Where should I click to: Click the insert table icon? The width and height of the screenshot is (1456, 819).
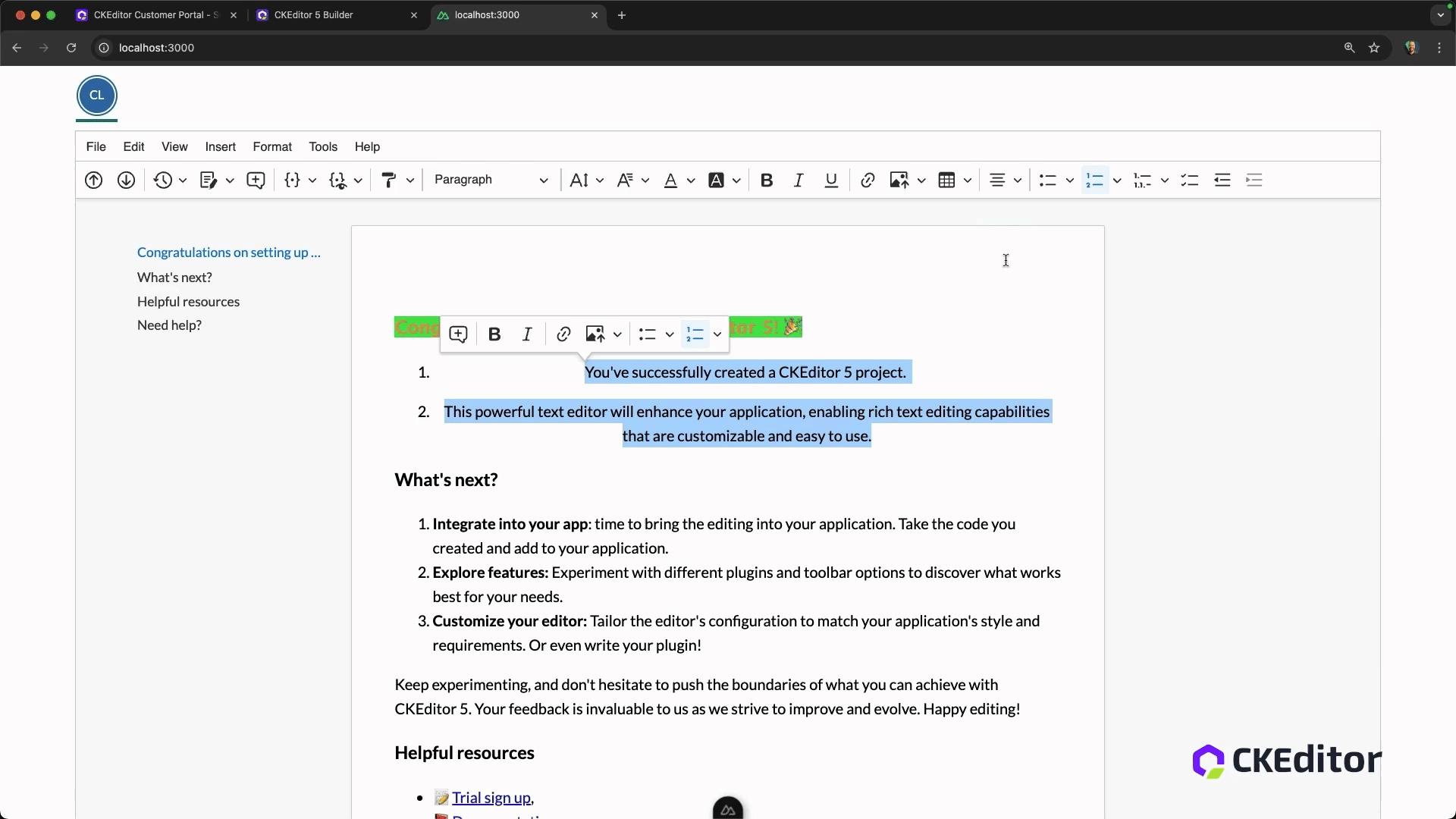[x=946, y=180]
